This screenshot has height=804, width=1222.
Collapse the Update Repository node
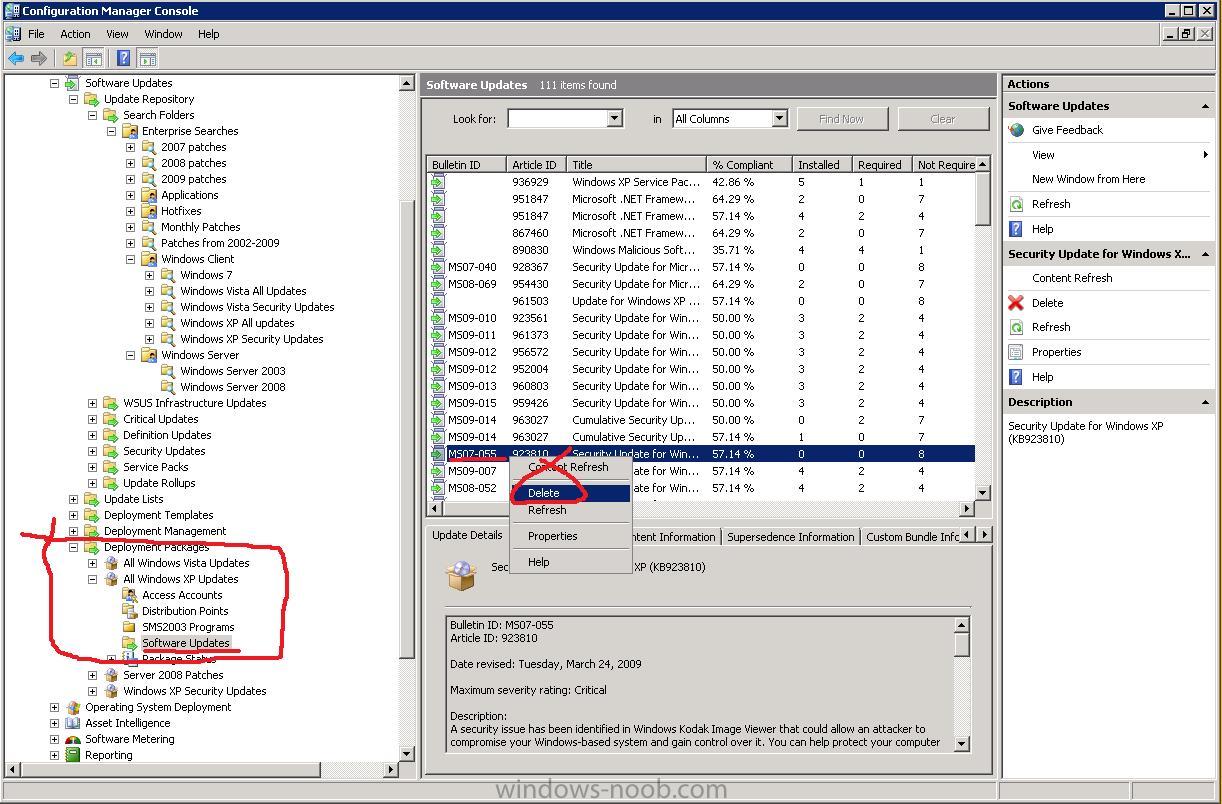[x=73, y=99]
